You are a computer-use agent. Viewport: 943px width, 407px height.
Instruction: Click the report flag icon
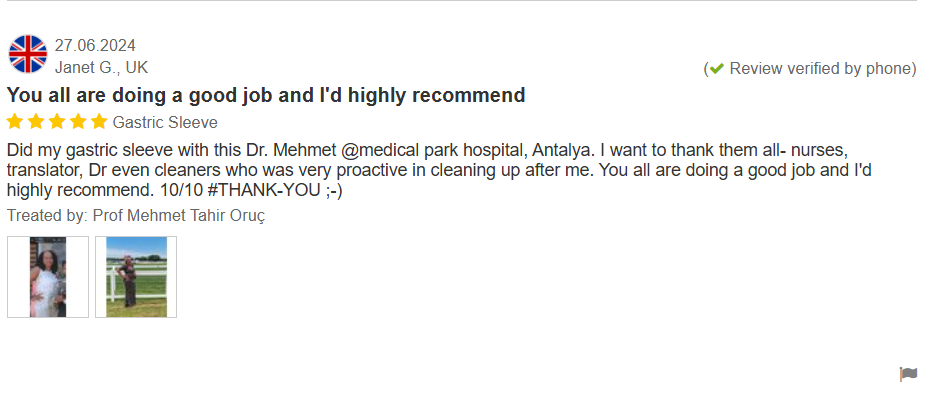pos(908,374)
